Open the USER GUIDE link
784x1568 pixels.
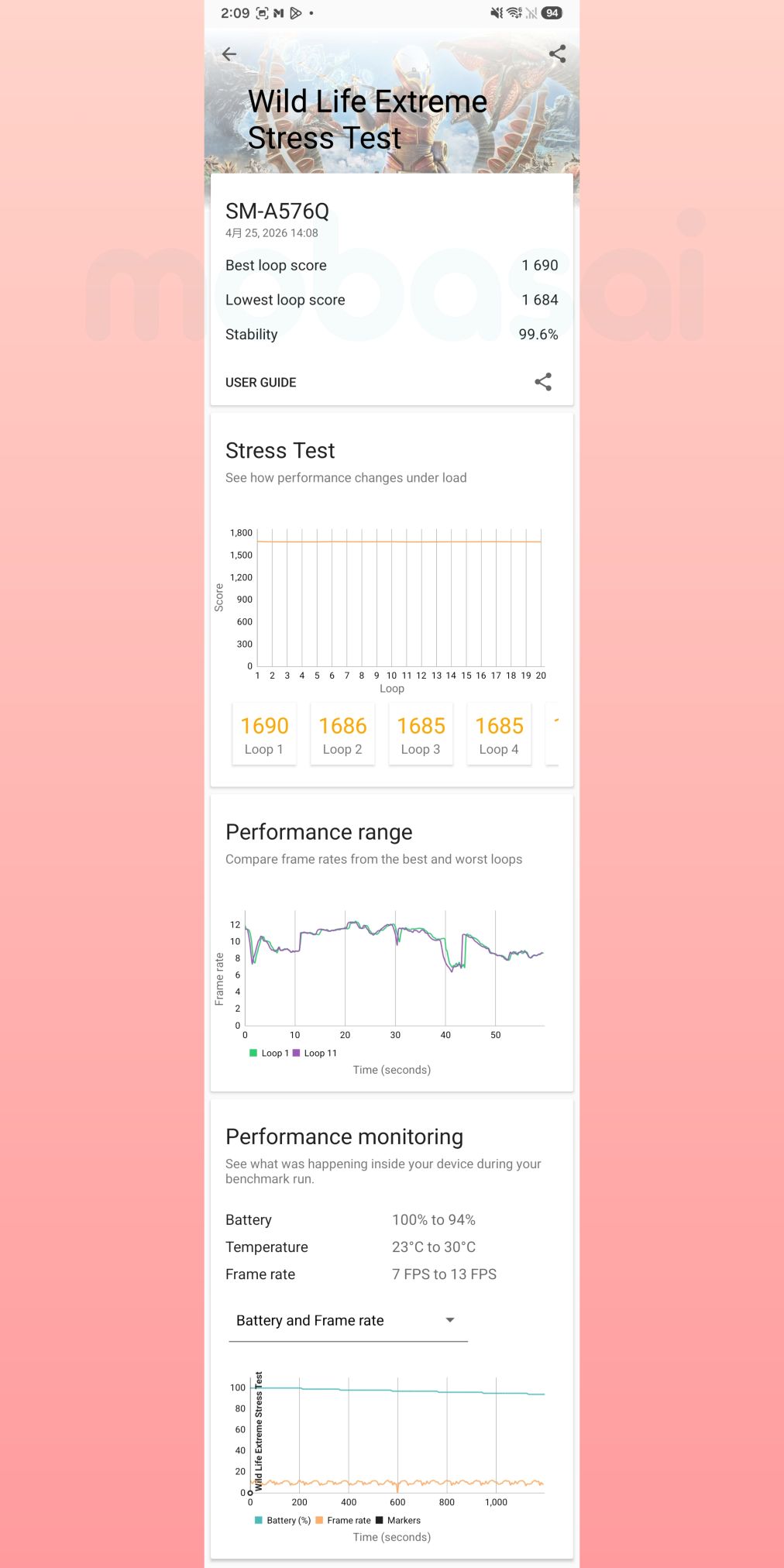[x=261, y=383]
